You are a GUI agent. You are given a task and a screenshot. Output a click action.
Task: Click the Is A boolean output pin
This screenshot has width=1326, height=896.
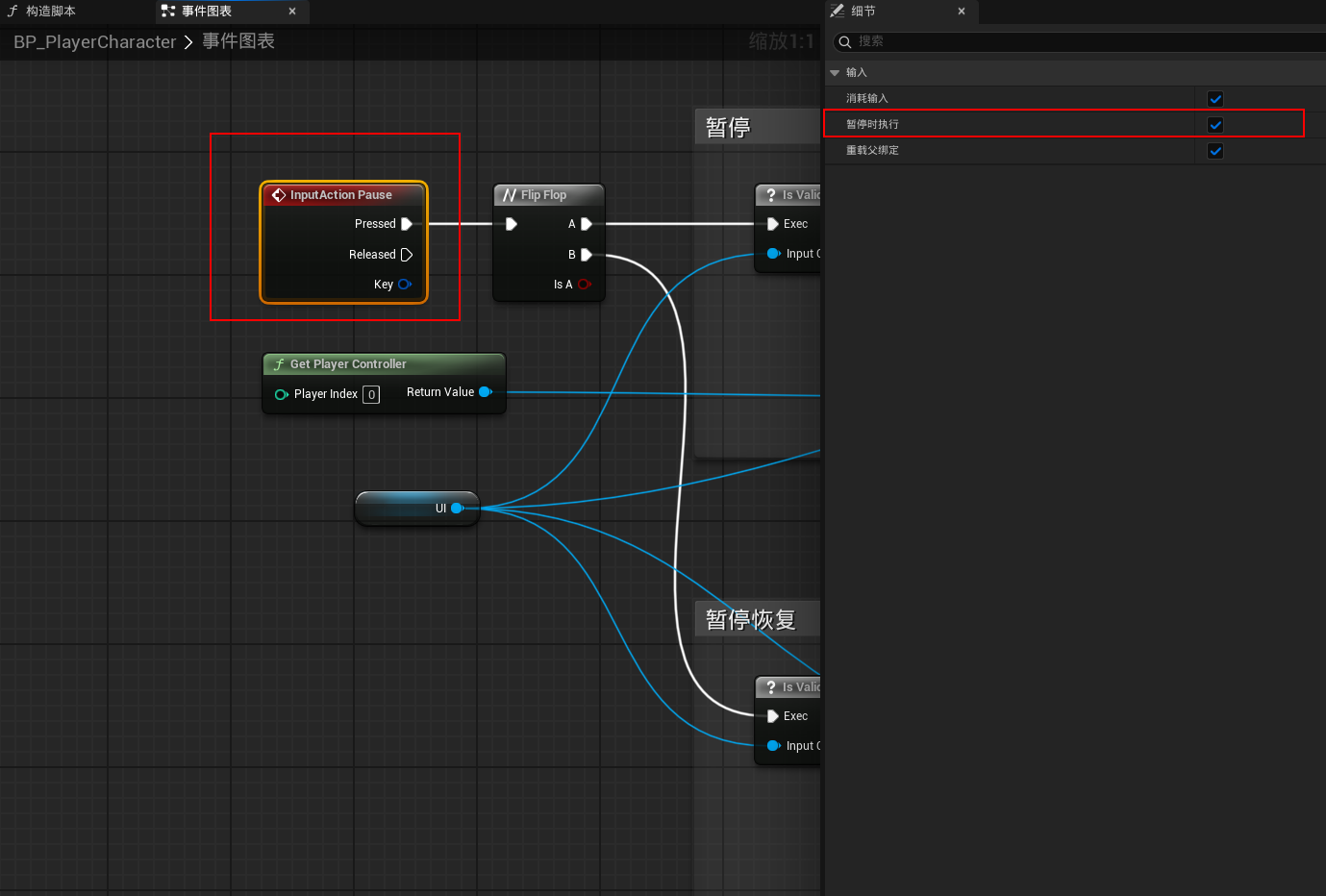click(x=585, y=285)
